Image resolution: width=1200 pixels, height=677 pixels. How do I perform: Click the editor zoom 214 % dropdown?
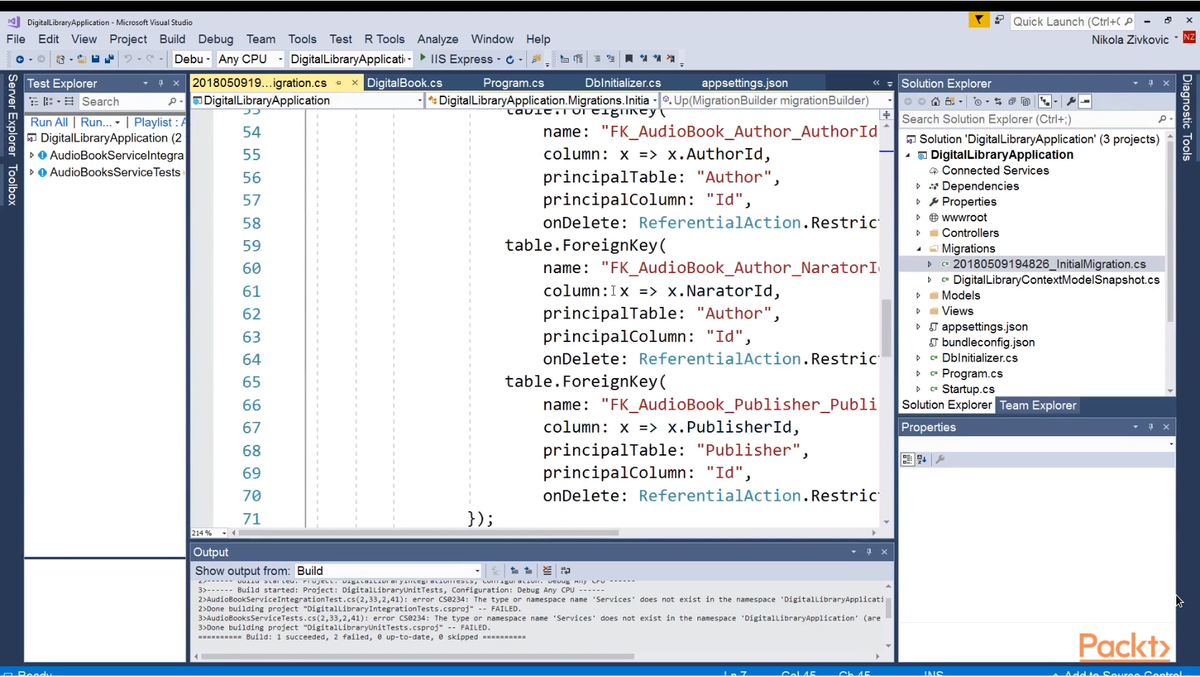pyautogui.click(x=207, y=533)
